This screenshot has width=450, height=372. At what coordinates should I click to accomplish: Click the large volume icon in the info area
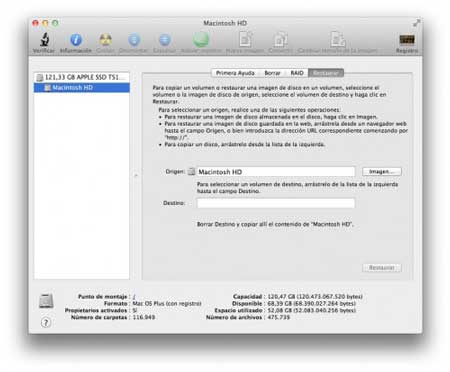[46, 301]
